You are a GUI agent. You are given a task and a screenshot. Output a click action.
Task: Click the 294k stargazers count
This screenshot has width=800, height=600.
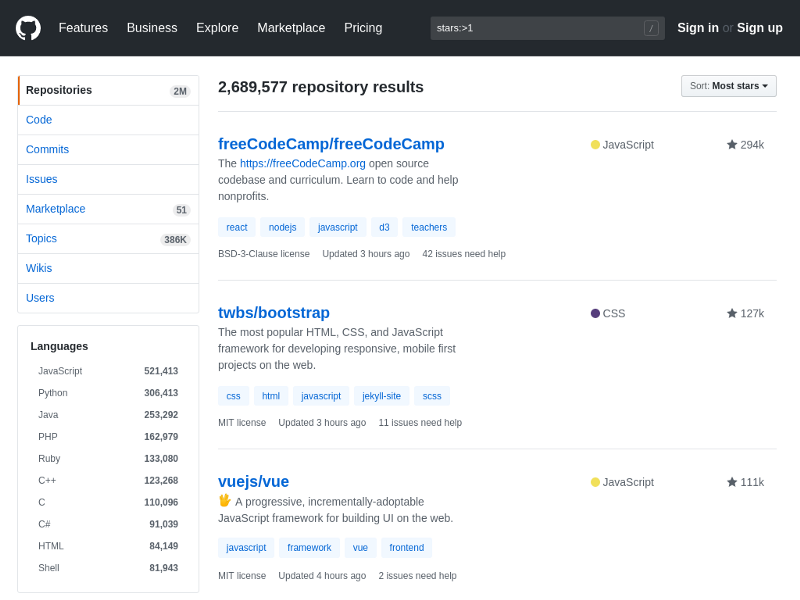click(752, 145)
